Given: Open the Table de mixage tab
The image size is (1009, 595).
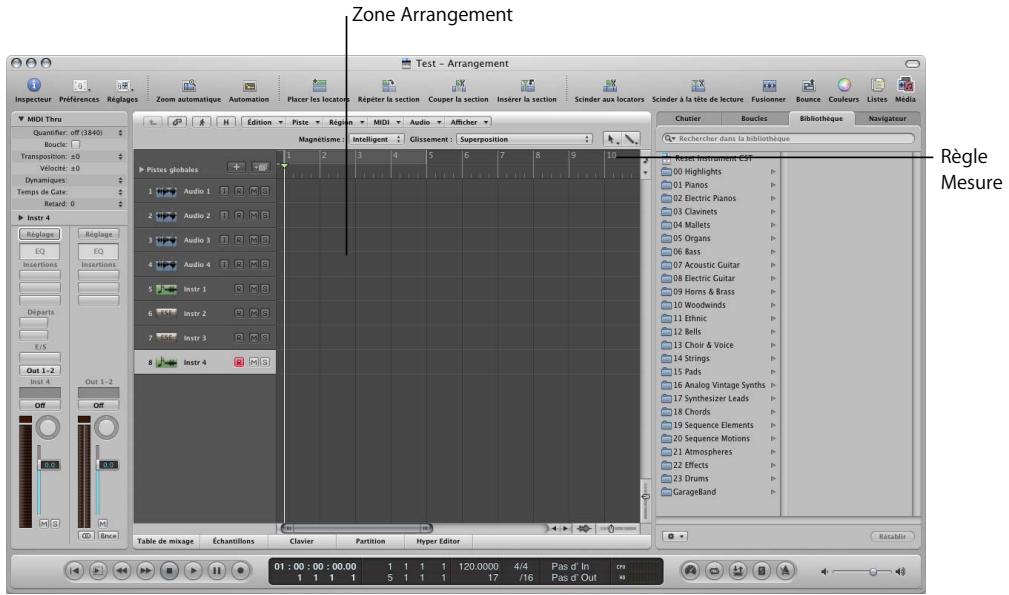Looking at the screenshot, I should [x=165, y=542].
